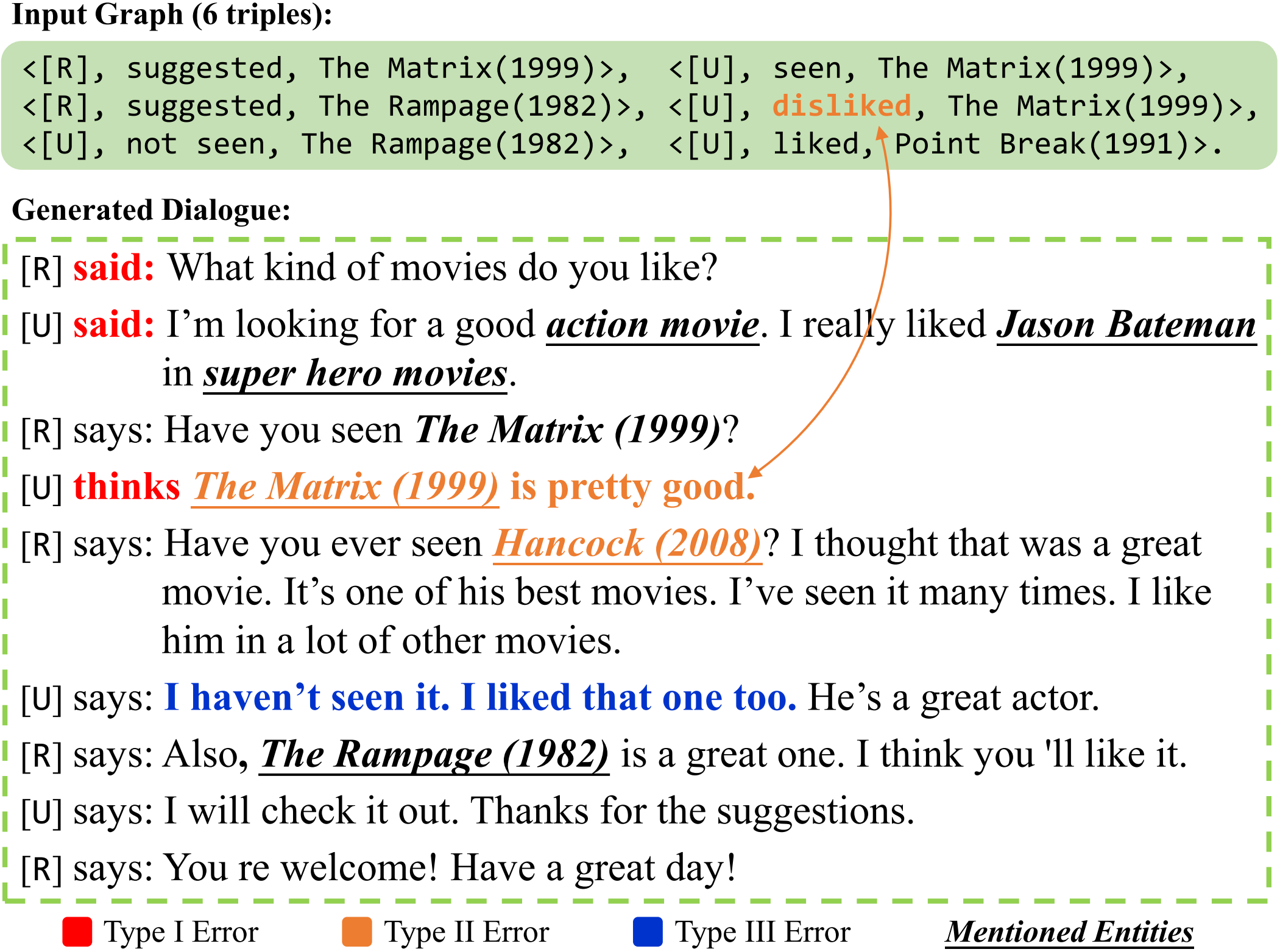The height and width of the screenshot is (952, 1280).
Task: Click 'What kind of movies do you like?'
Action: (443, 268)
